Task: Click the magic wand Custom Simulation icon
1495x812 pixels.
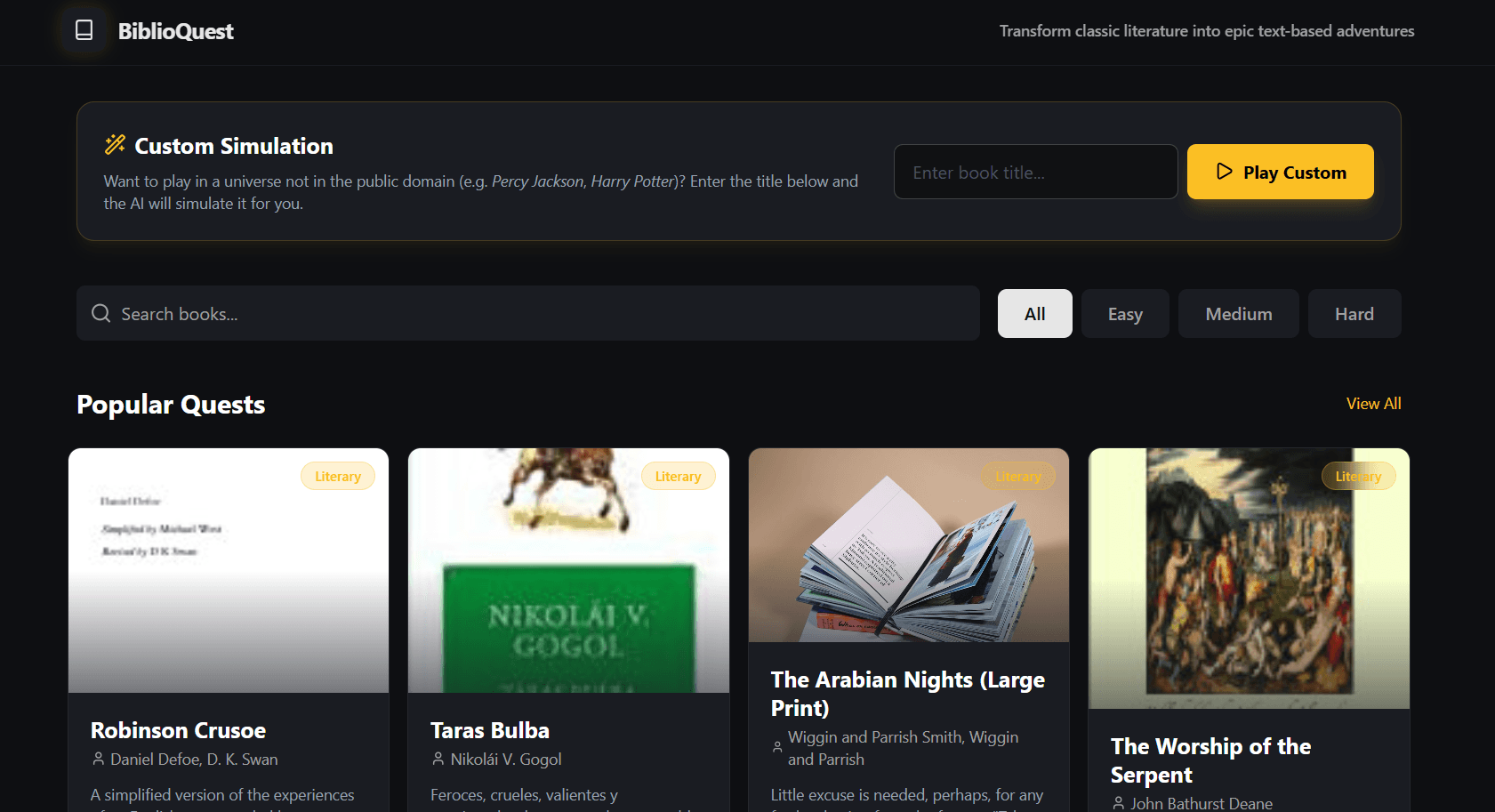Action: [115, 145]
